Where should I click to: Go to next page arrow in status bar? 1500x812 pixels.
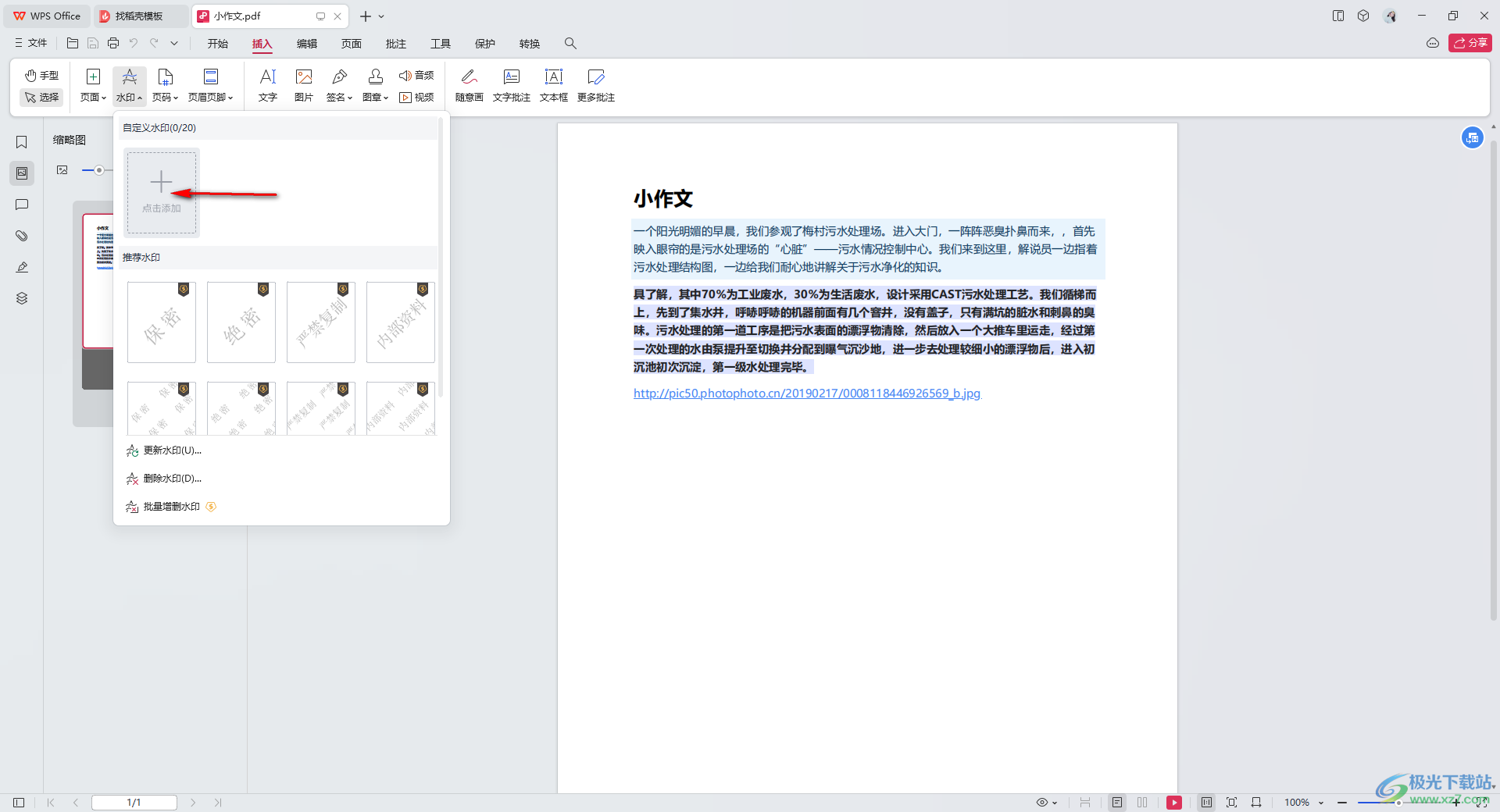[193, 803]
